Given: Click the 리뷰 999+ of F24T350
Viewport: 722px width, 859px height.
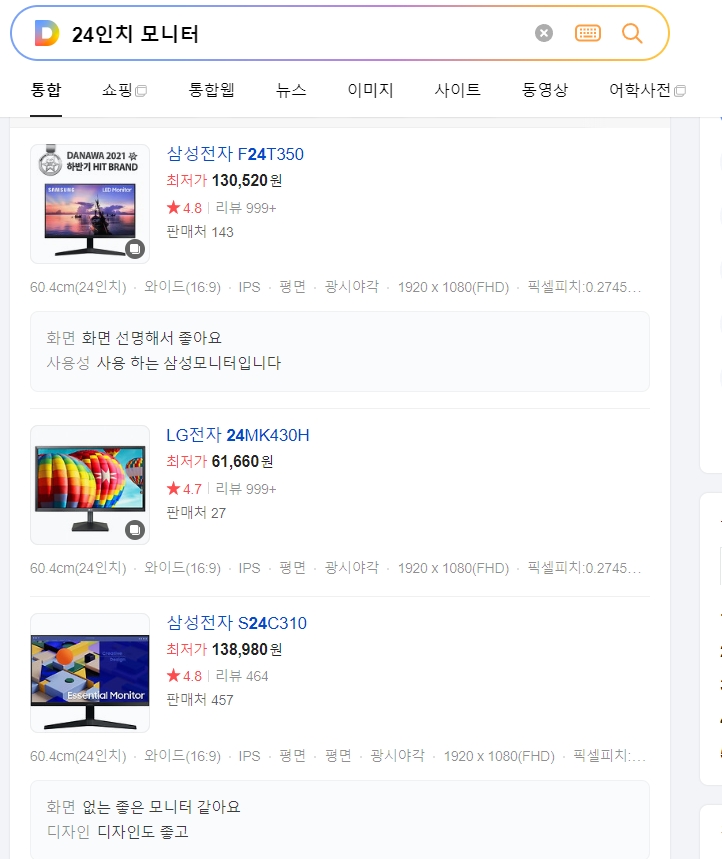Looking at the screenshot, I should coord(245,208).
